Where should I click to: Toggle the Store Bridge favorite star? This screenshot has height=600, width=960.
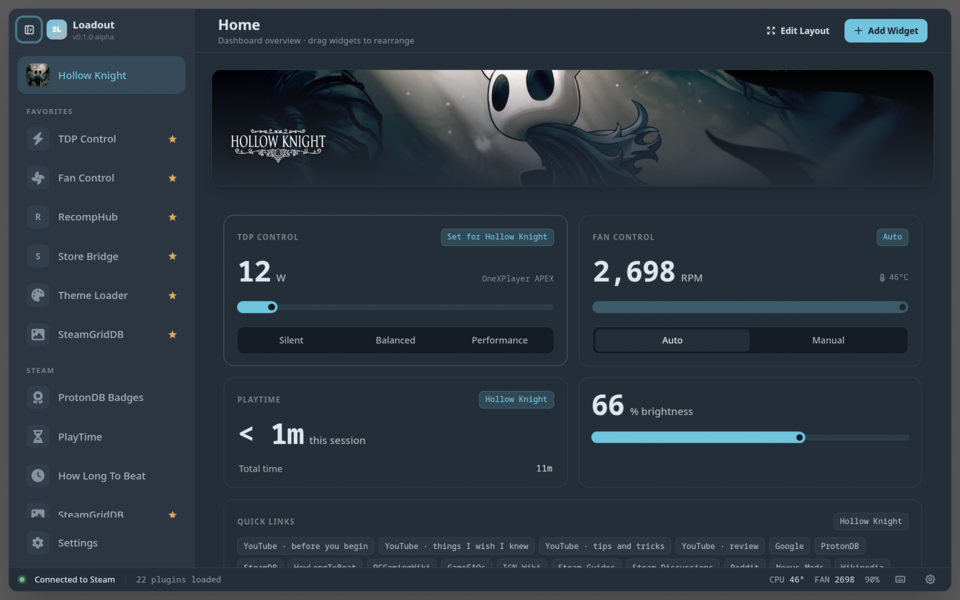click(x=173, y=256)
